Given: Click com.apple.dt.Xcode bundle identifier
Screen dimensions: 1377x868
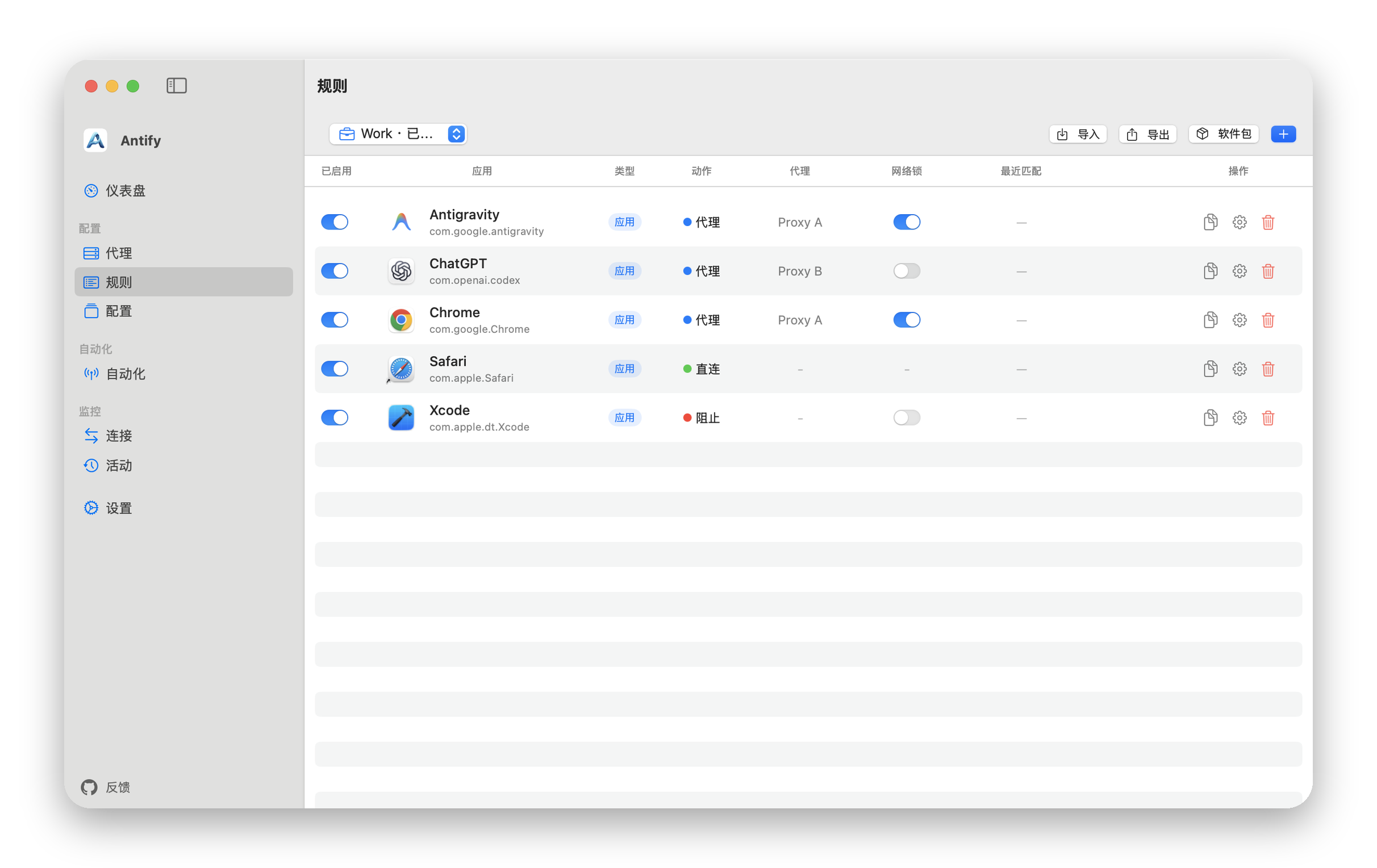Looking at the screenshot, I should pyautogui.click(x=479, y=427).
